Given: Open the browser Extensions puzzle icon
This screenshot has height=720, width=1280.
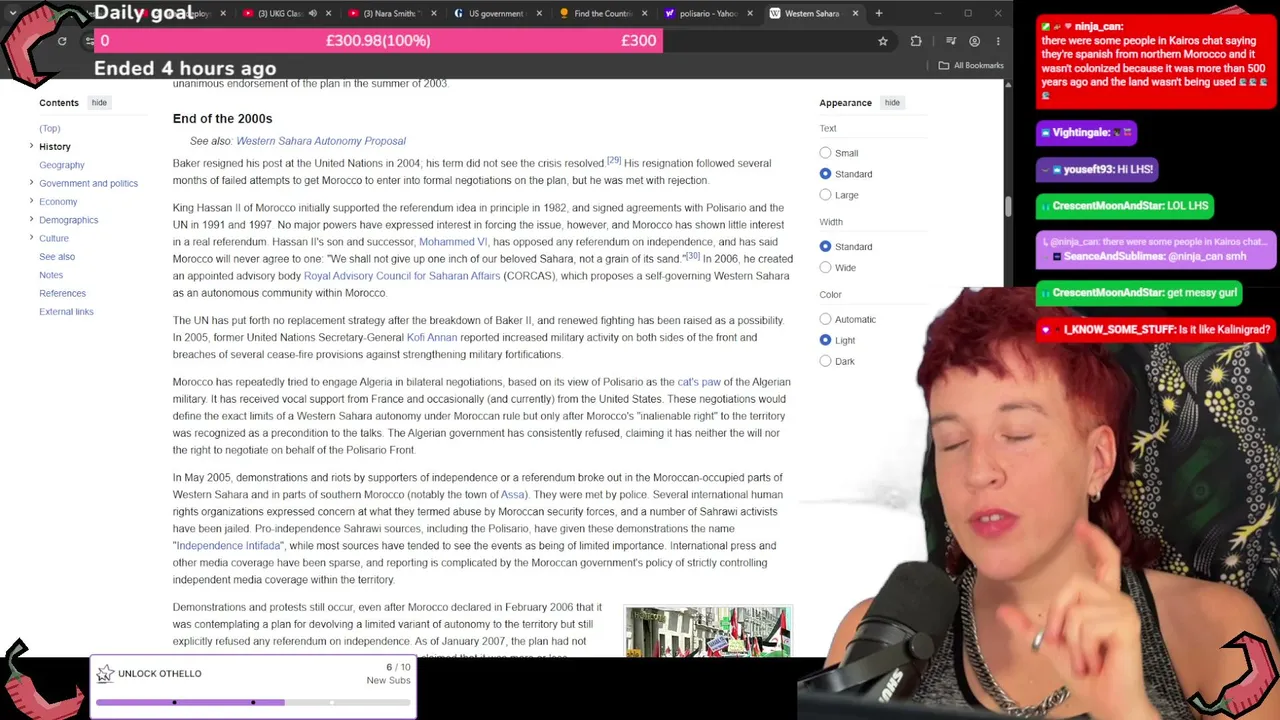Looking at the screenshot, I should coord(916,41).
